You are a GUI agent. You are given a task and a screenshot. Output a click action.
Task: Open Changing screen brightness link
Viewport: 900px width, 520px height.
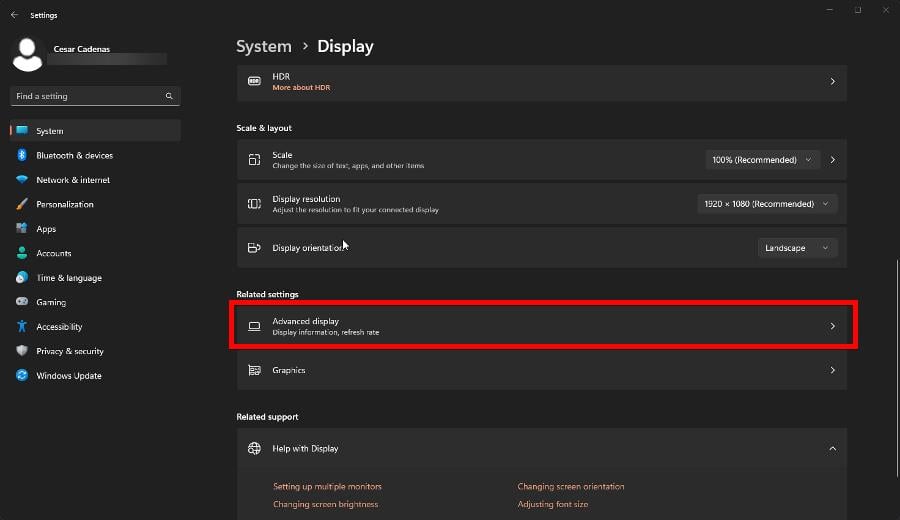(x=325, y=504)
